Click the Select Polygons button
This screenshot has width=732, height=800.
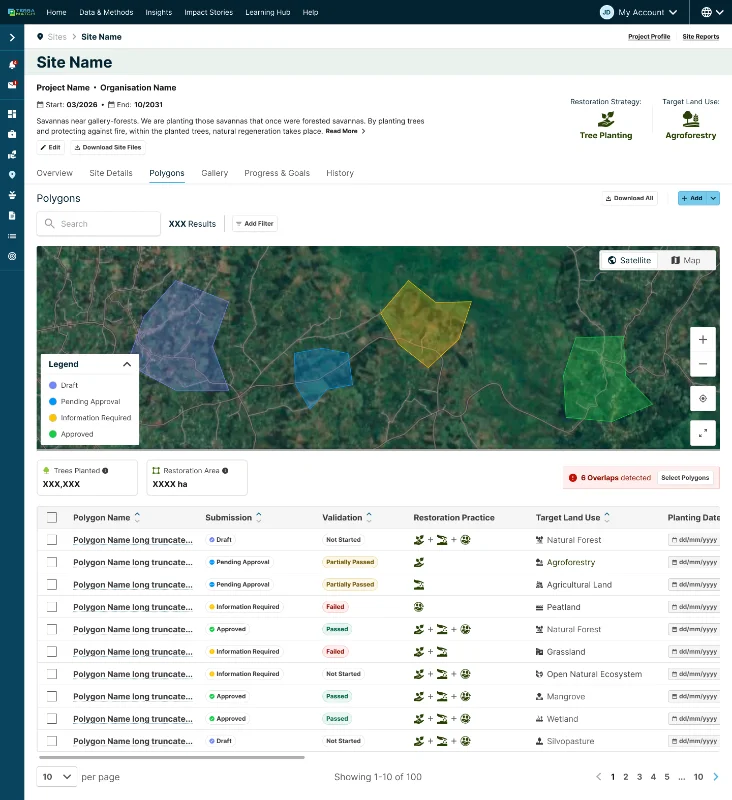pos(685,478)
